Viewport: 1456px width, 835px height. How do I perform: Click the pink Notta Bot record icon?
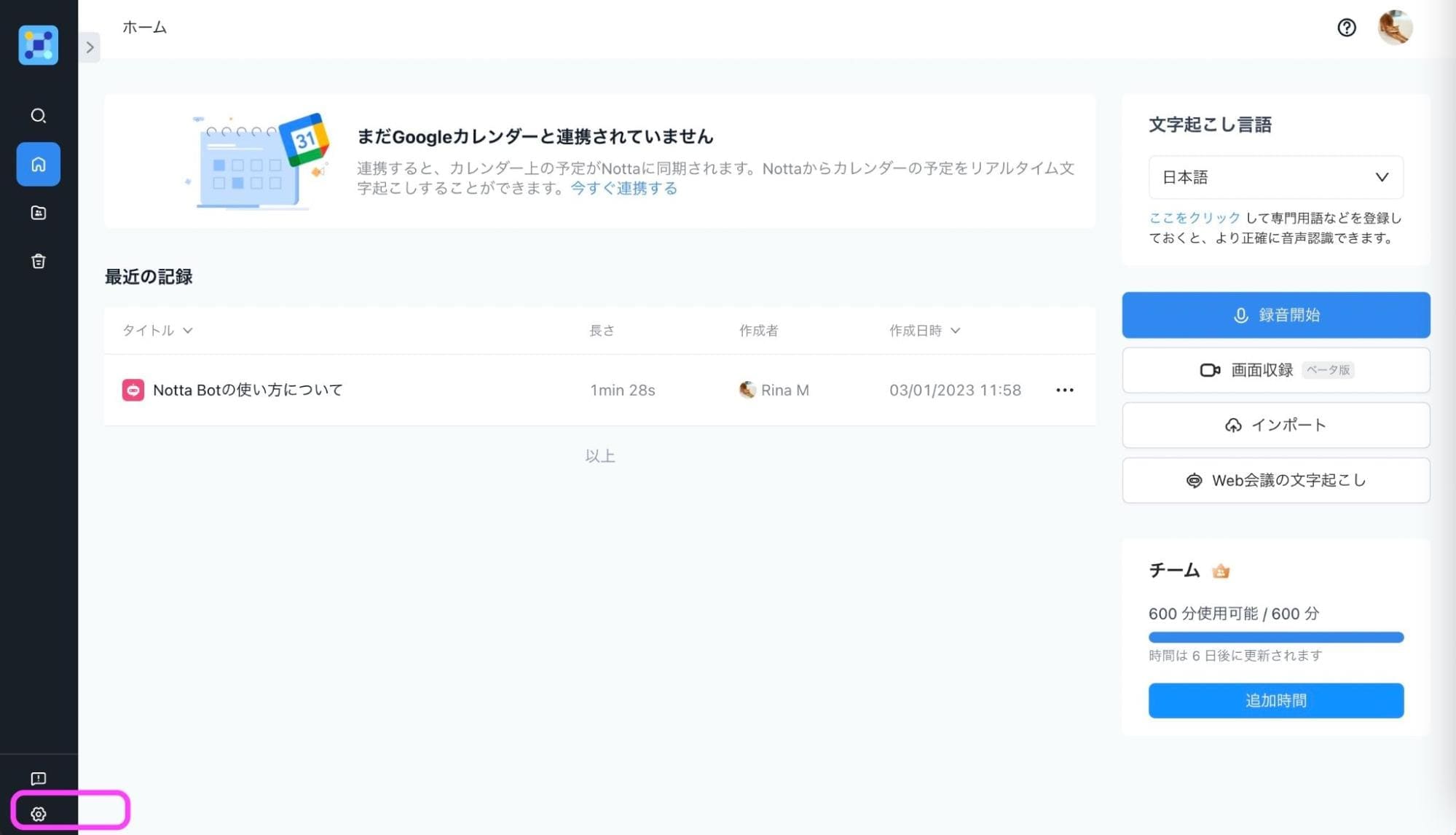133,390
